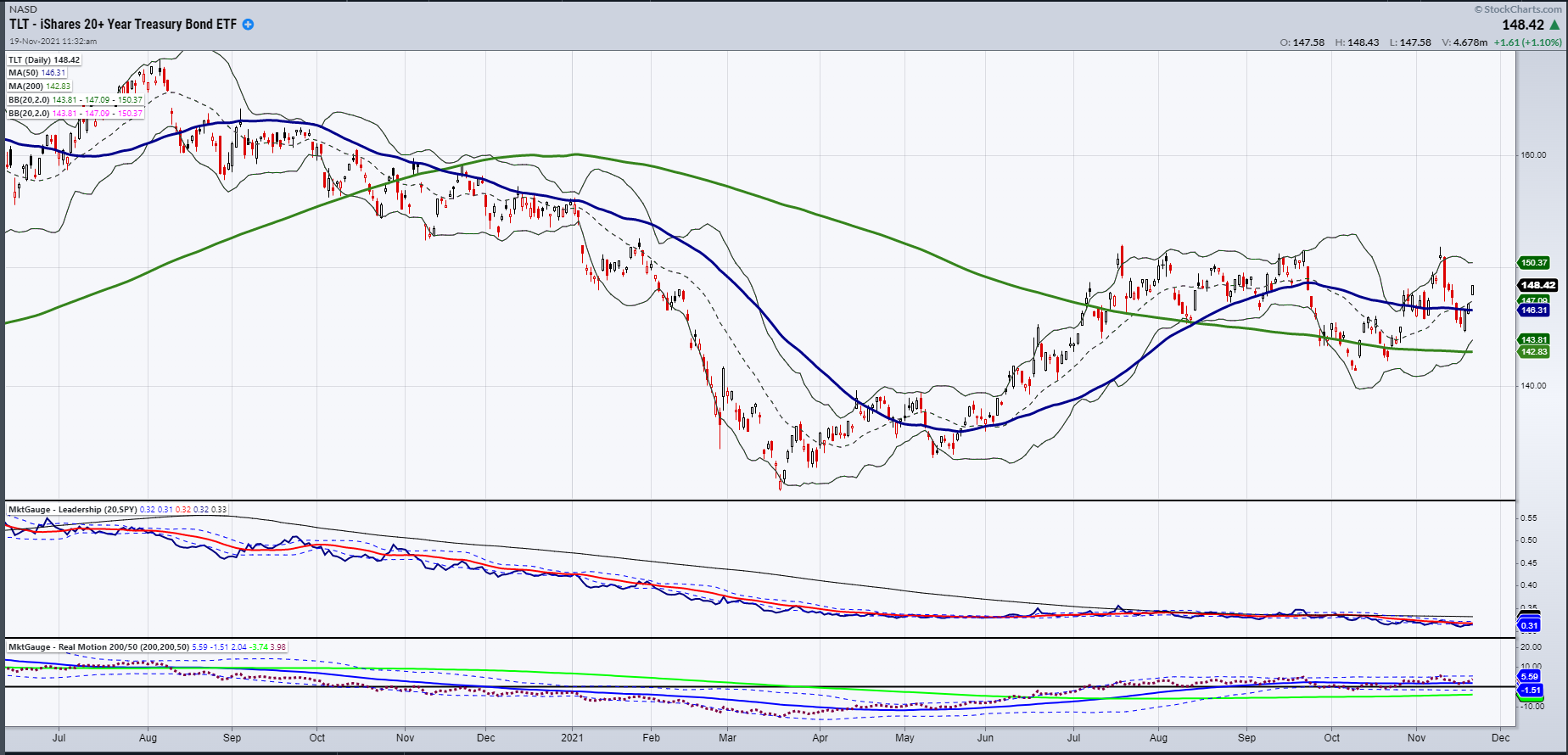This screenshot has width=1568, height=755.
Task: Click the 0.45 Leadership axis label
Action: coord(1528,563)
